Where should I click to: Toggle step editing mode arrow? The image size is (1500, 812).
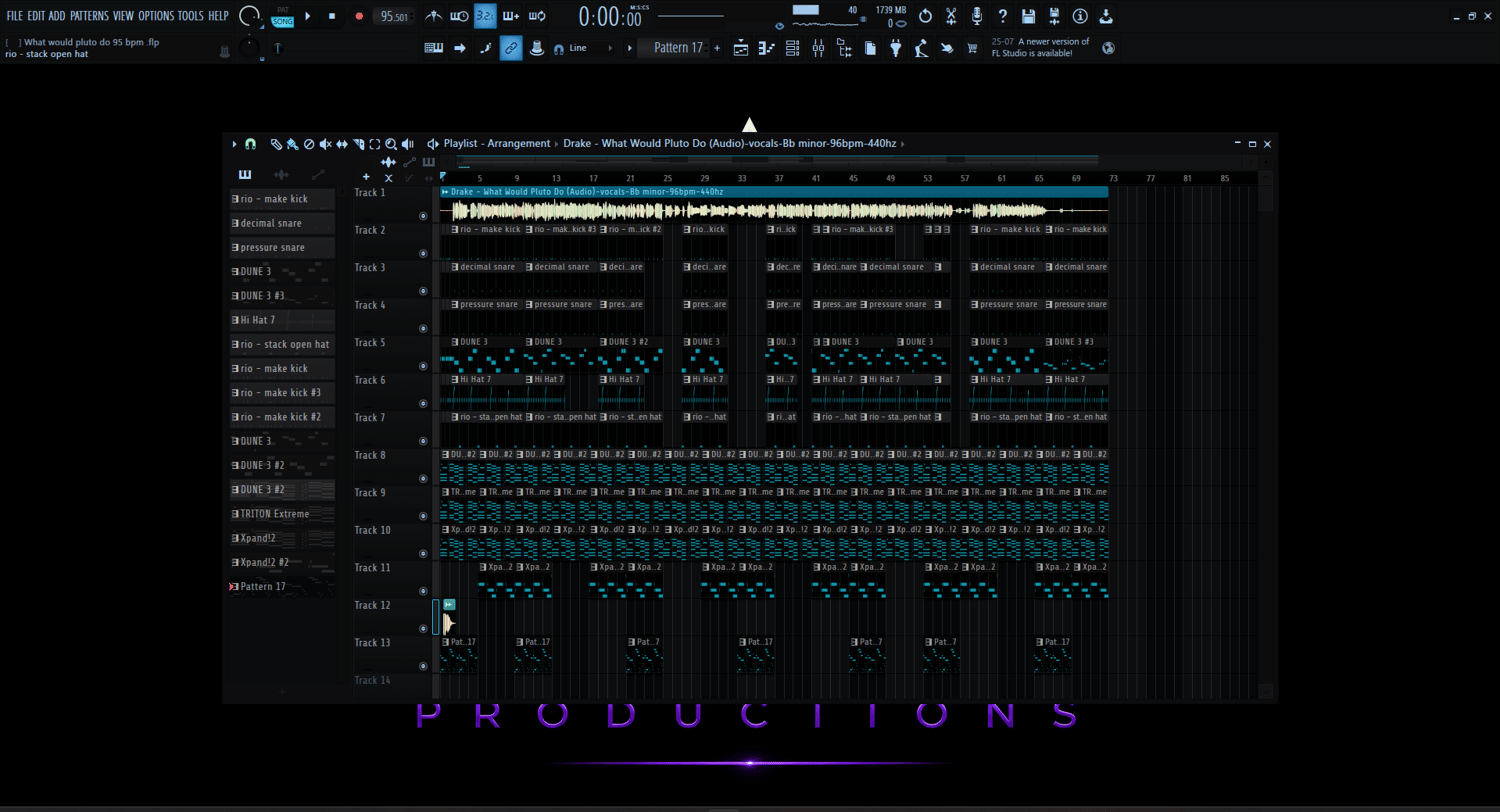coord(460,48)
